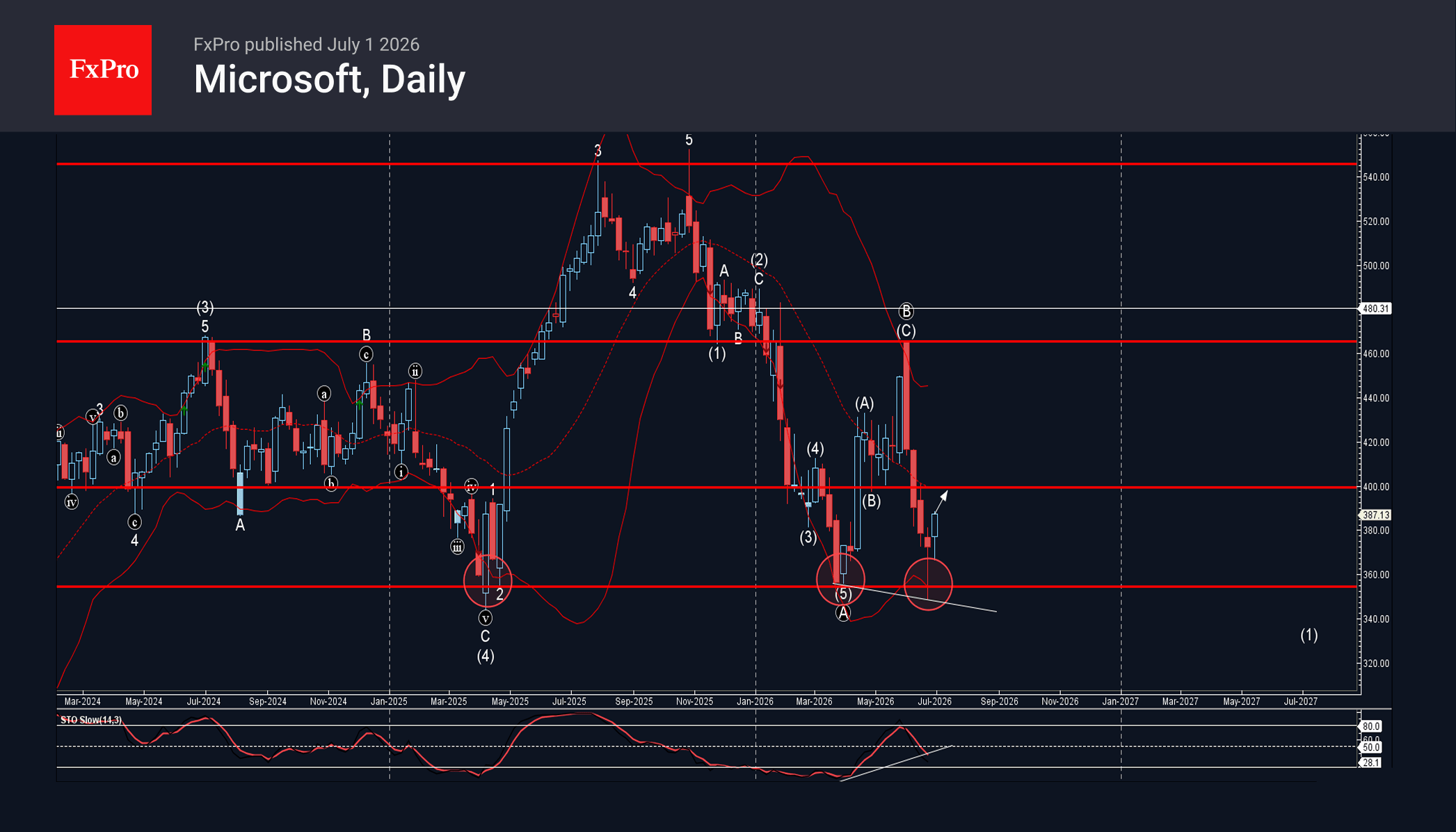Click the Mar-2024 date axis label
This screenshot has width=1456, height=832.
point(82,701)
